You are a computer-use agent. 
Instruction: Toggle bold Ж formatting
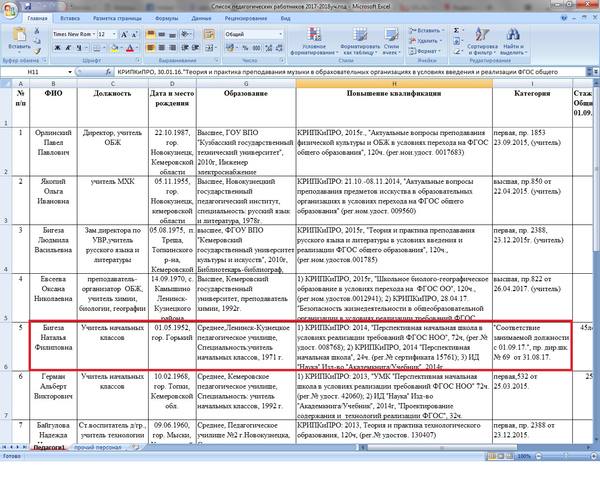[57, 48]
